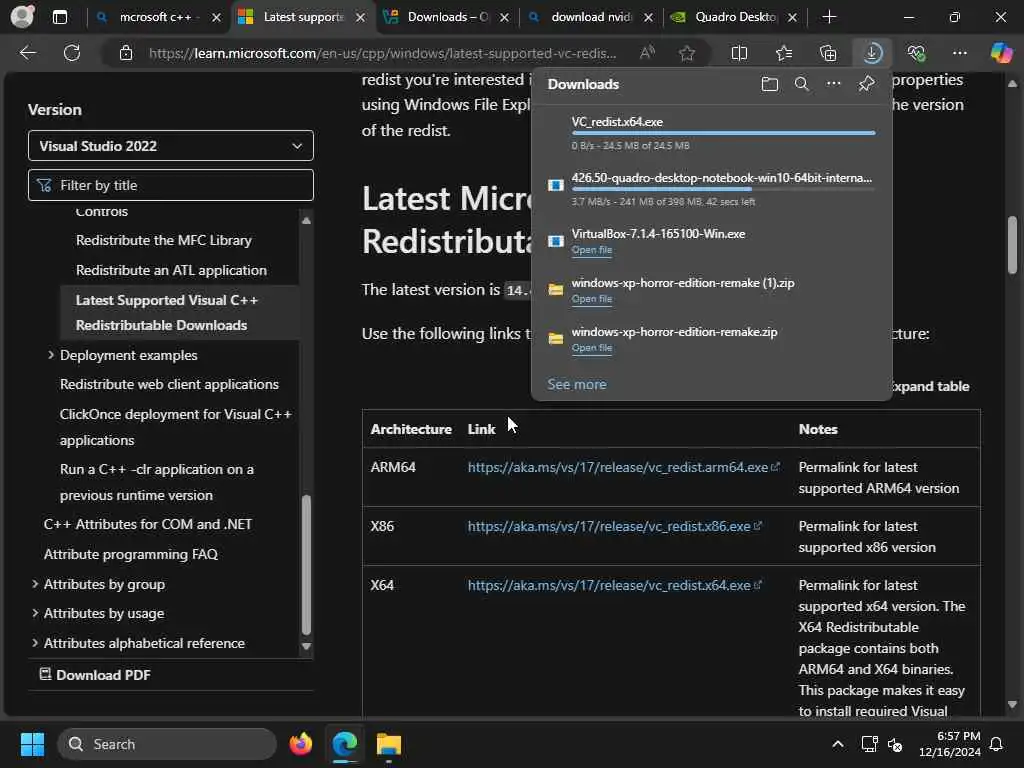Click the Filter by title input

(170, 185)
